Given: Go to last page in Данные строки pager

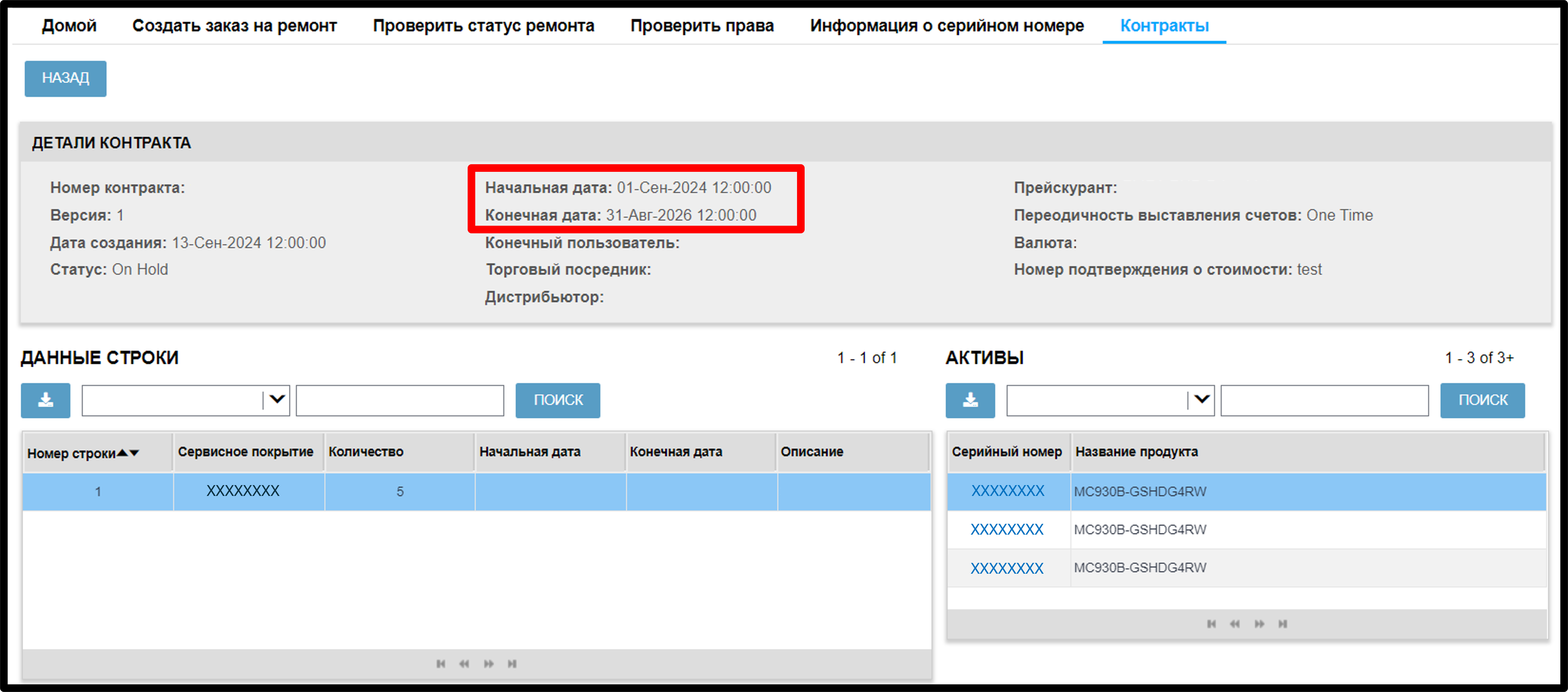Looking at the screenshot, I should [x=513, y=663].
